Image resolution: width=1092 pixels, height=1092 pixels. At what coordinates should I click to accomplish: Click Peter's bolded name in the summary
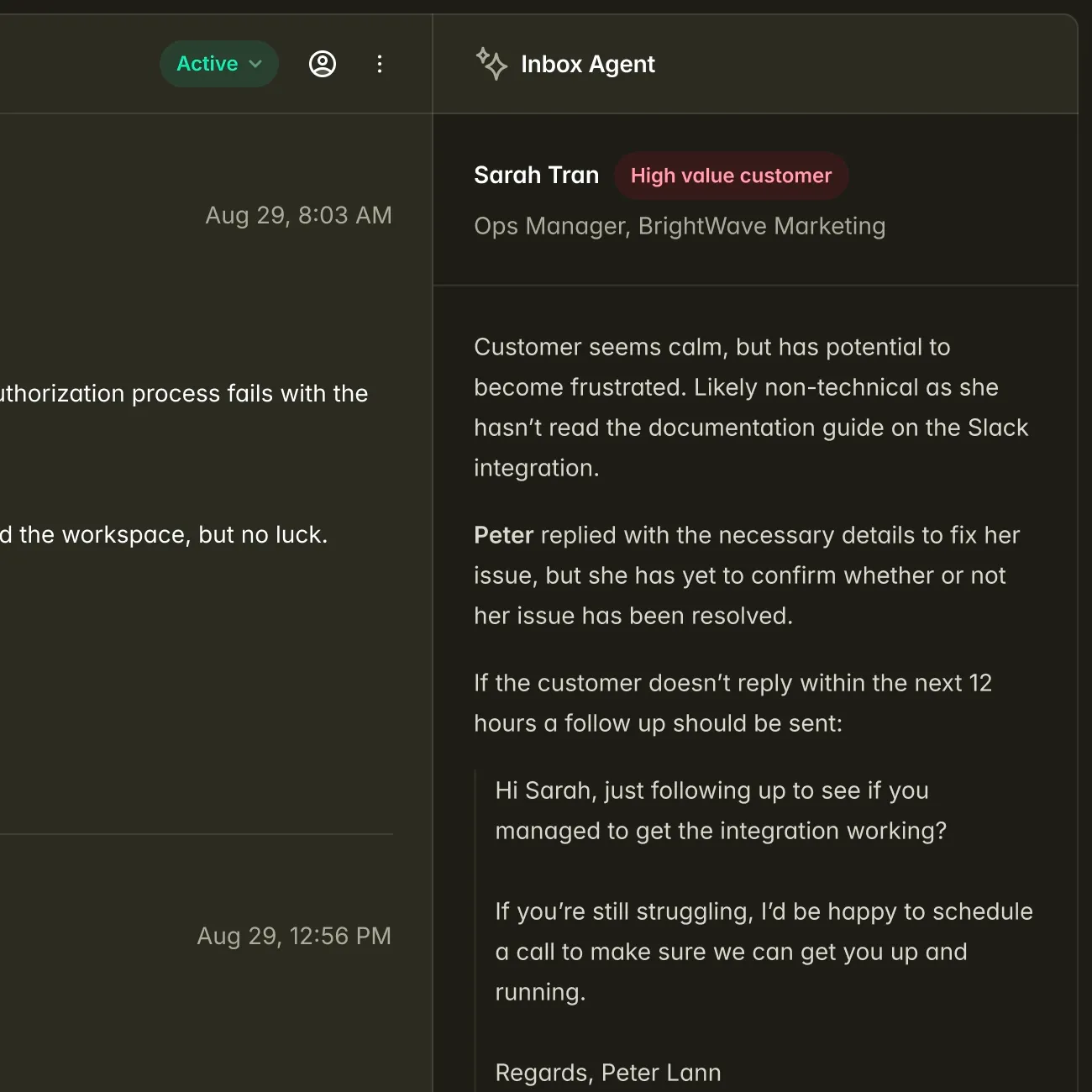(x=503, y=535)
